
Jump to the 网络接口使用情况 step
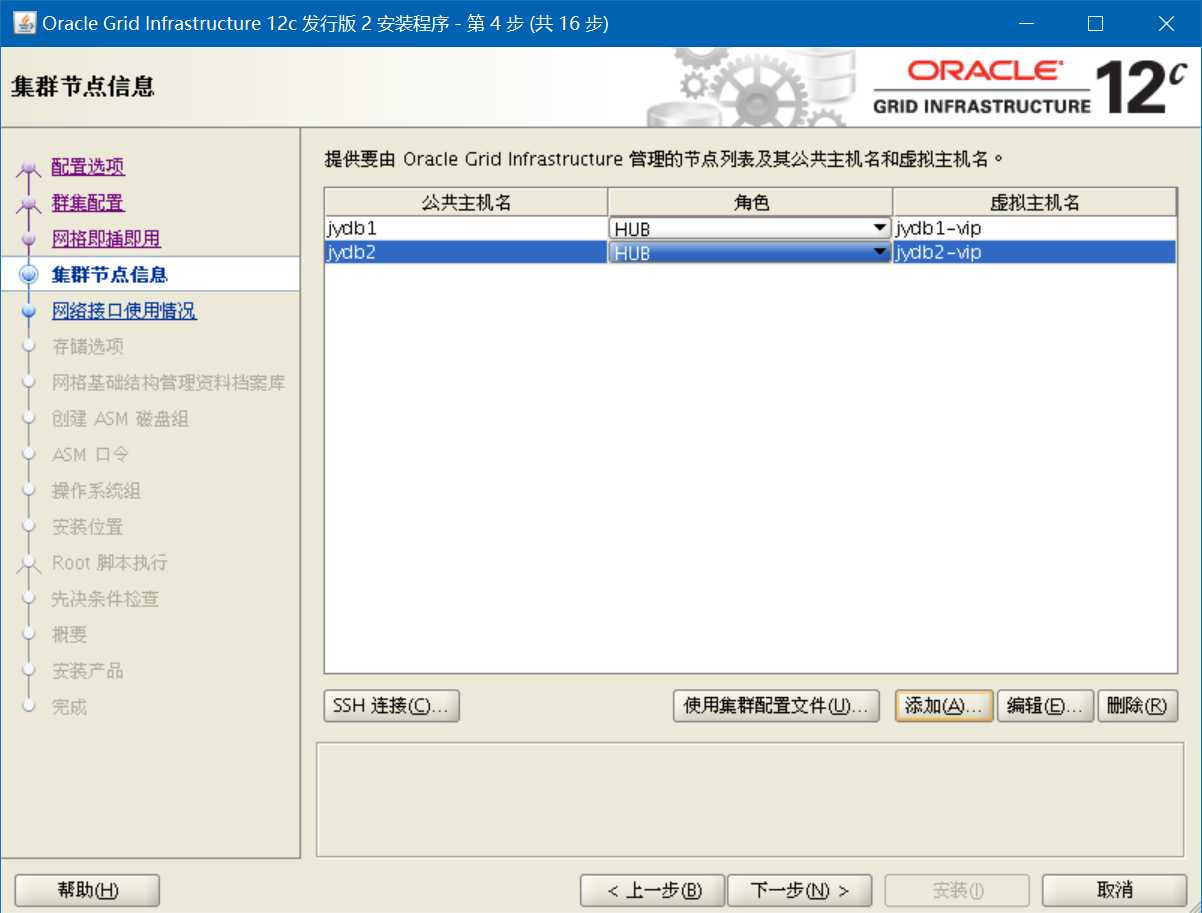pyautogui.click(x=124, y=311)
